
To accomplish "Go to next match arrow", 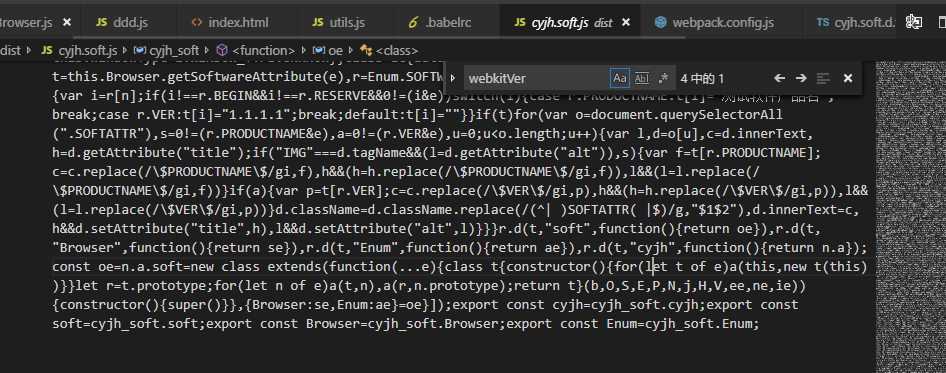I will coord(801,78).
